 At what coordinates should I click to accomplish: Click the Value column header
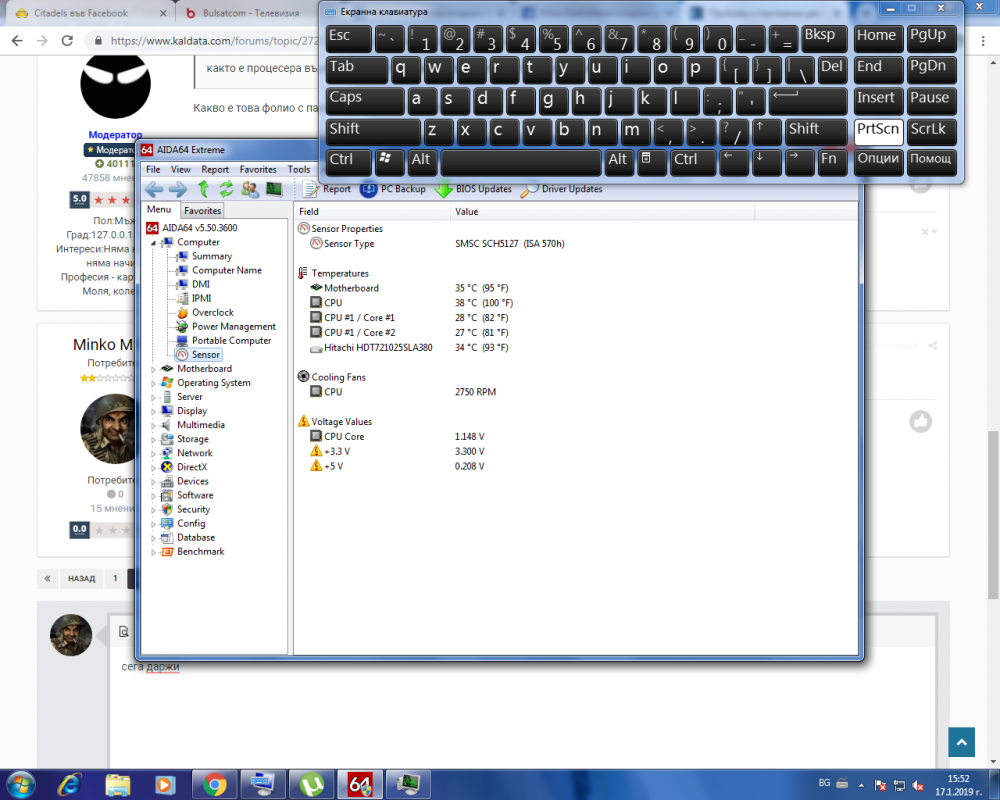coord(602,211)
